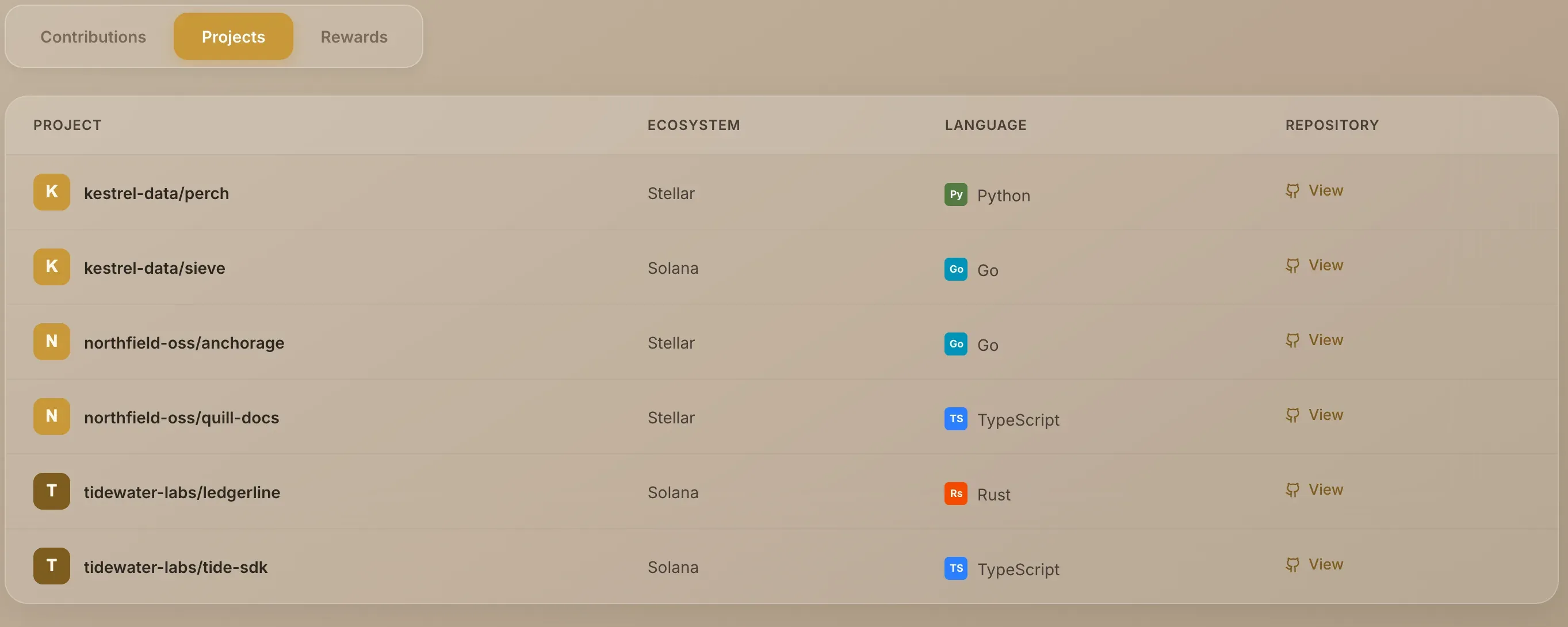Click GitHub icon in tidewater-labs/ledgerline row

[1292, 491]
